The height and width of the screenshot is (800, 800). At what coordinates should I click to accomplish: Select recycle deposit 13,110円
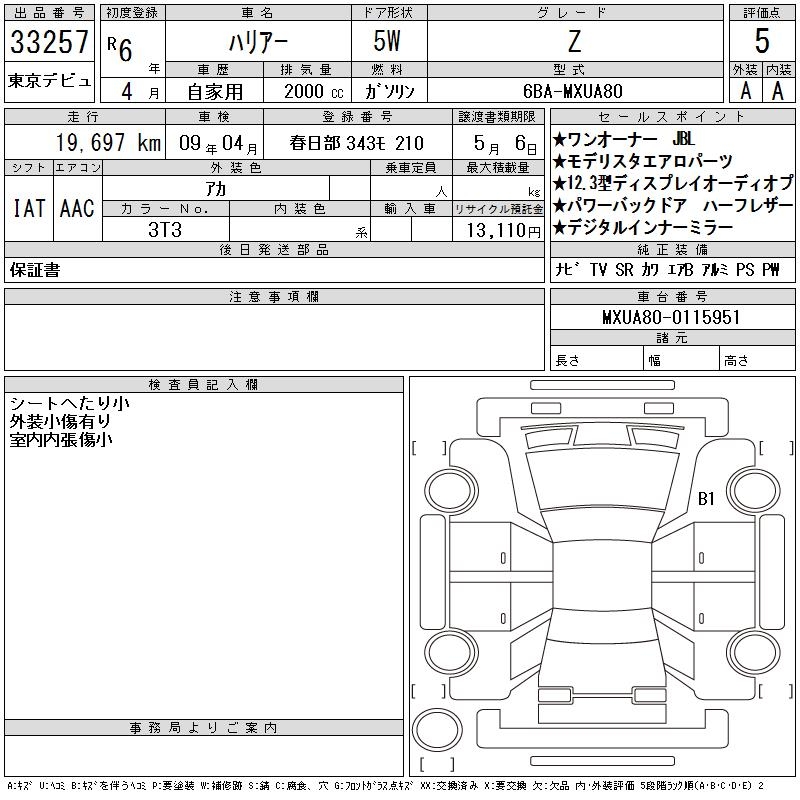point(504,231)
